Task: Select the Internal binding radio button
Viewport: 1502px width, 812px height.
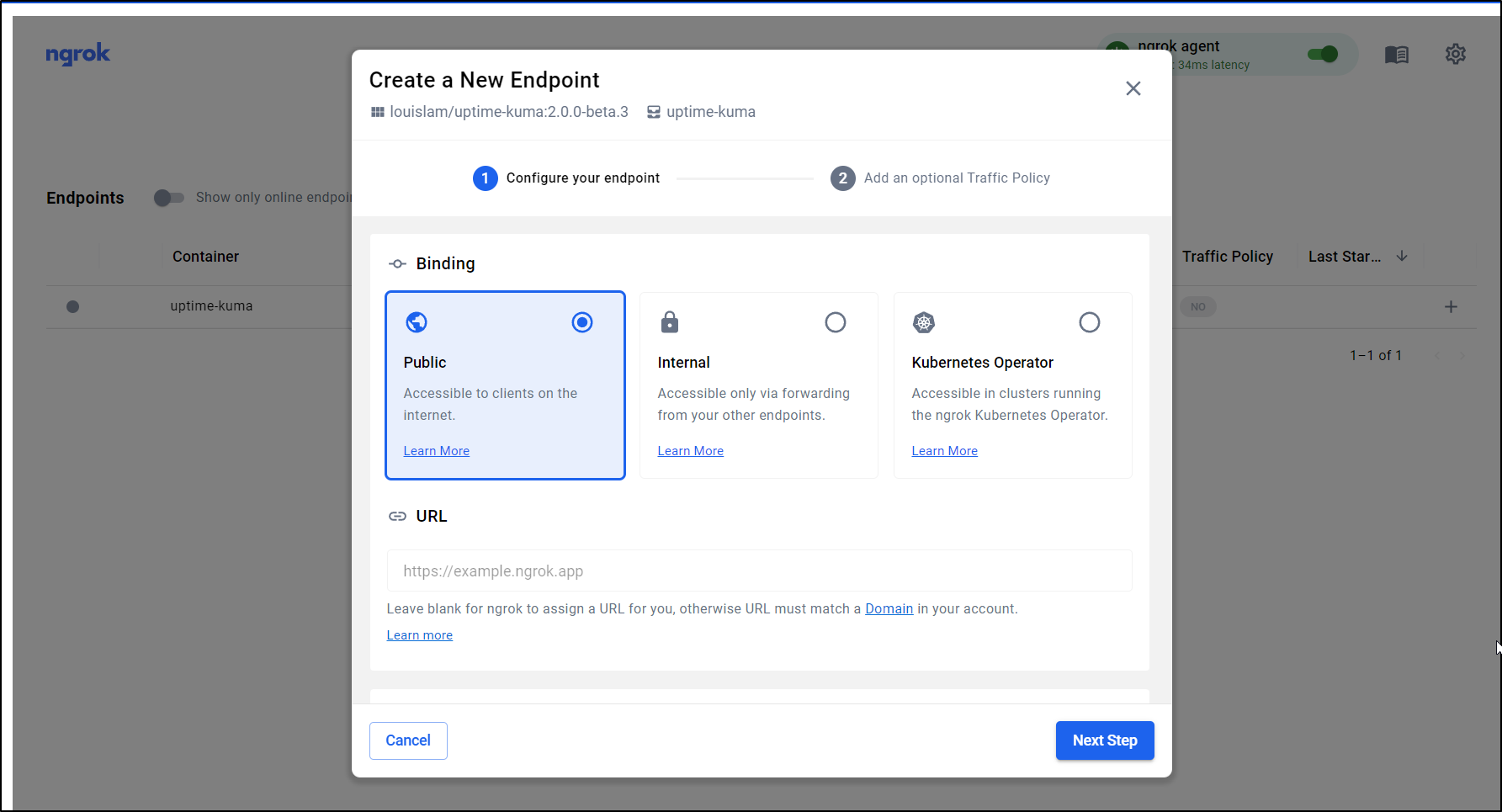Action: pyautogui.click(x=835, y=322)
